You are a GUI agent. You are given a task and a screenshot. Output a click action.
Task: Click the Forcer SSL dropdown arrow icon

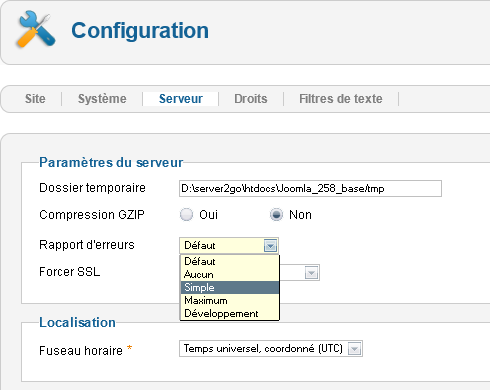(x=311, y=273)
